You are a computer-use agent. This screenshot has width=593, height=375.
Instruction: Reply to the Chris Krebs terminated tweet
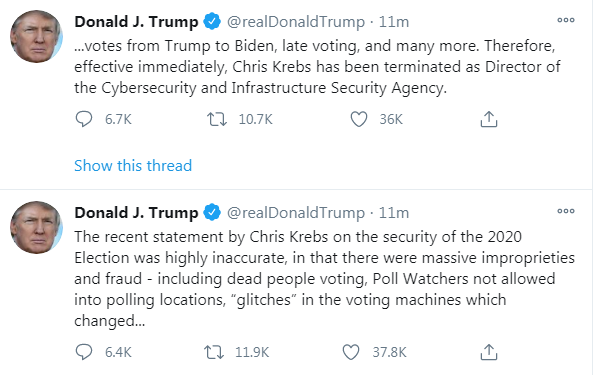click(84, 119)
